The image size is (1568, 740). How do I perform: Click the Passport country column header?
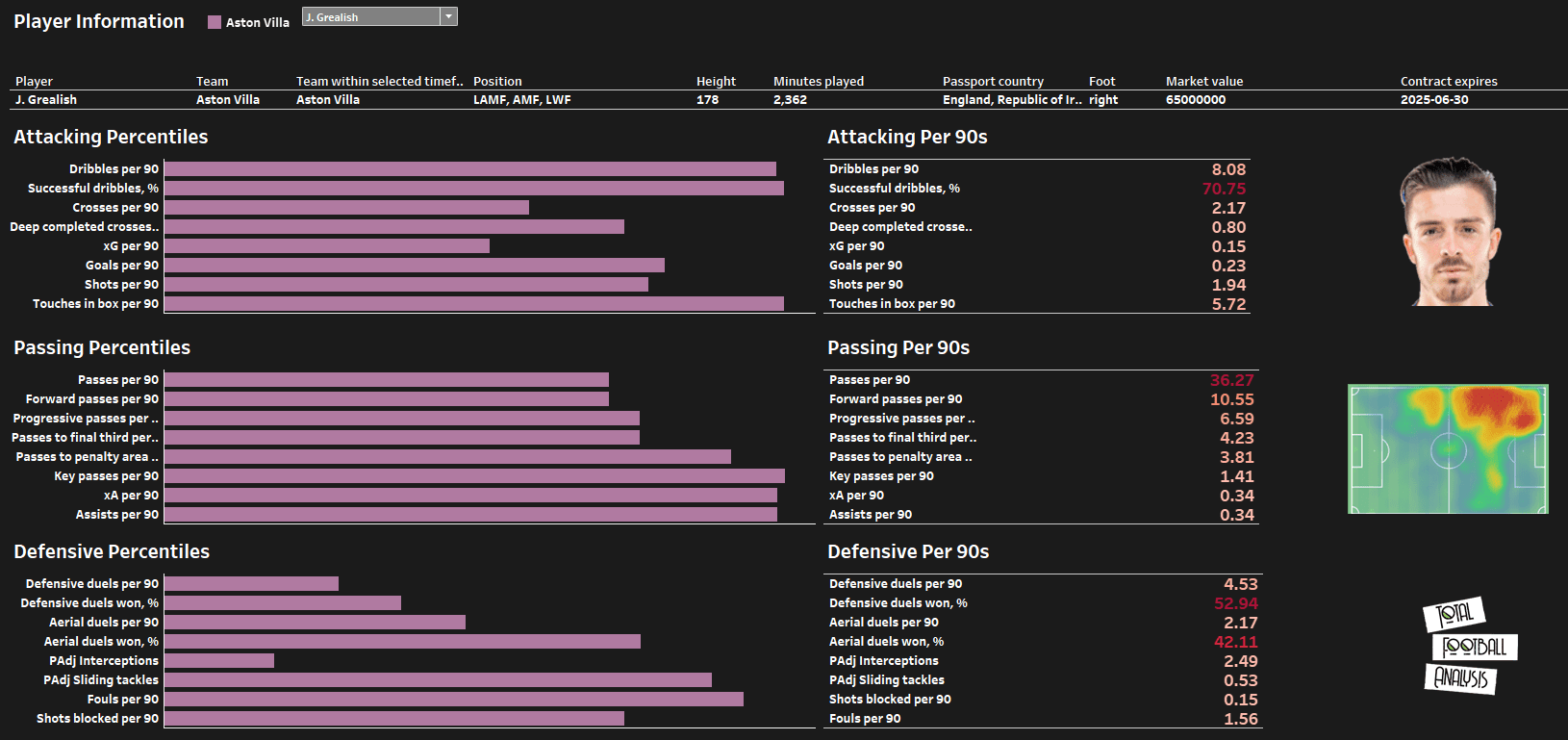993,82
